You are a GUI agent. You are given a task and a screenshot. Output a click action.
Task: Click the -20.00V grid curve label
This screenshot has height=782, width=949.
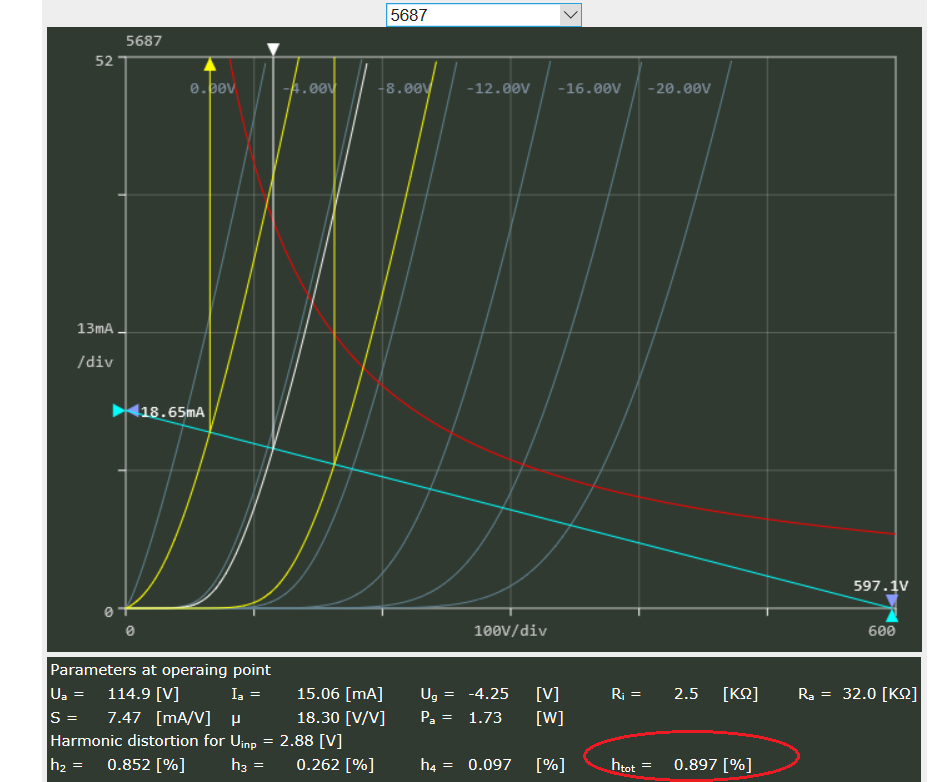679,88
